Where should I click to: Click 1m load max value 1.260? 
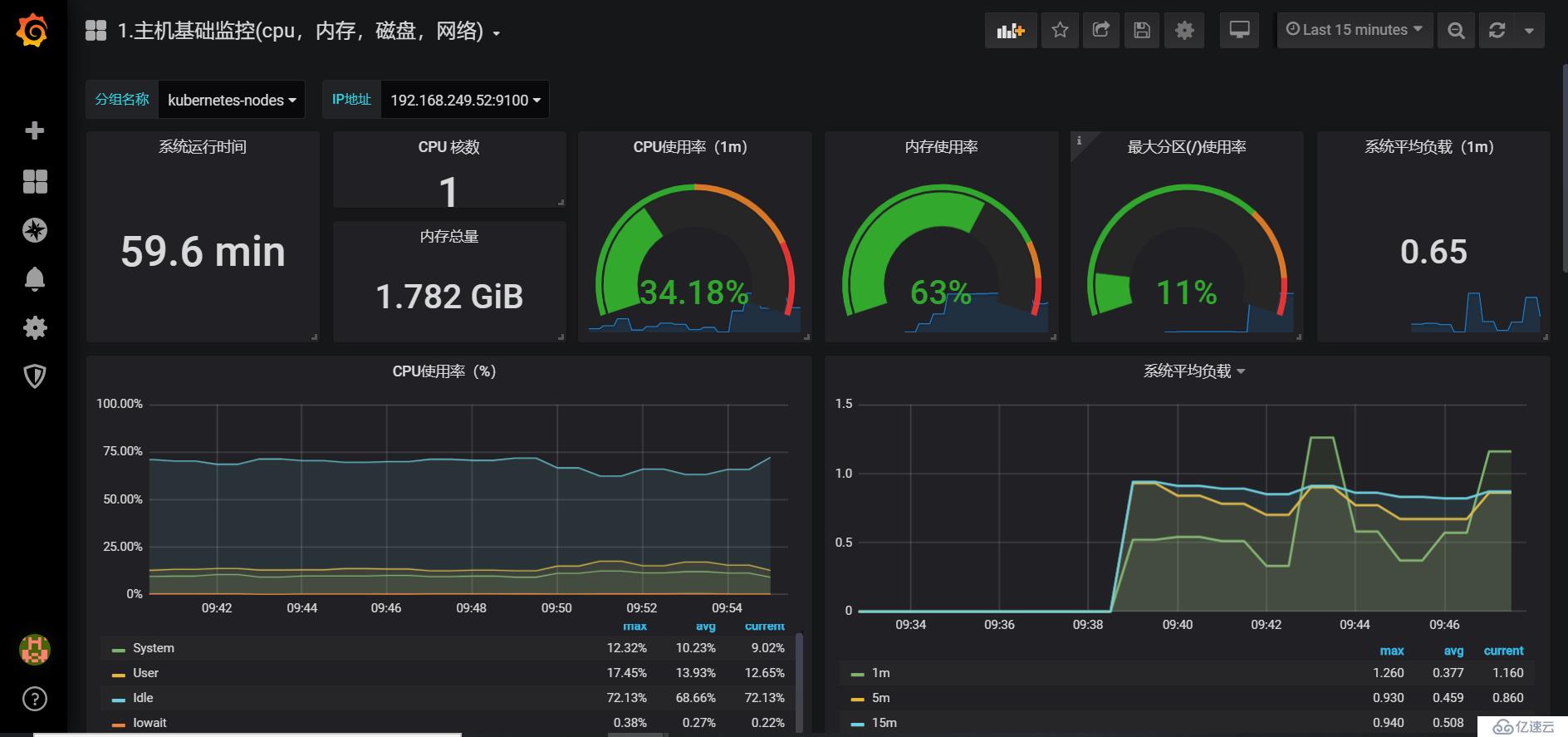point(1388,673)
